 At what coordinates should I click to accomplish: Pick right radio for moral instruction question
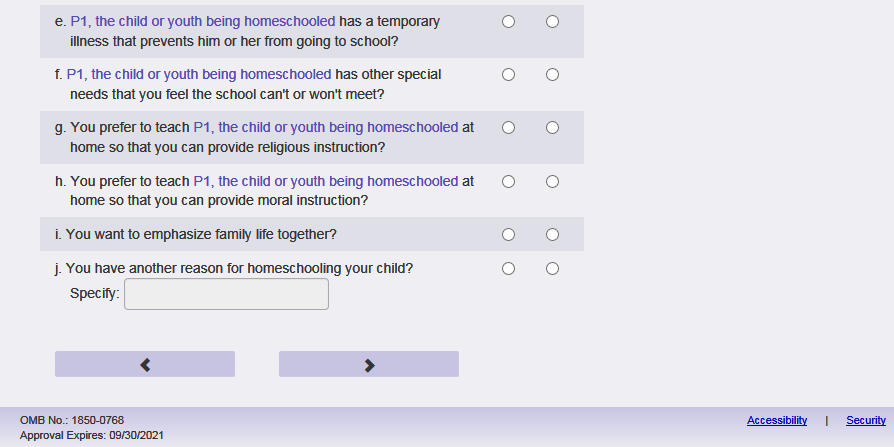[553, 182]
